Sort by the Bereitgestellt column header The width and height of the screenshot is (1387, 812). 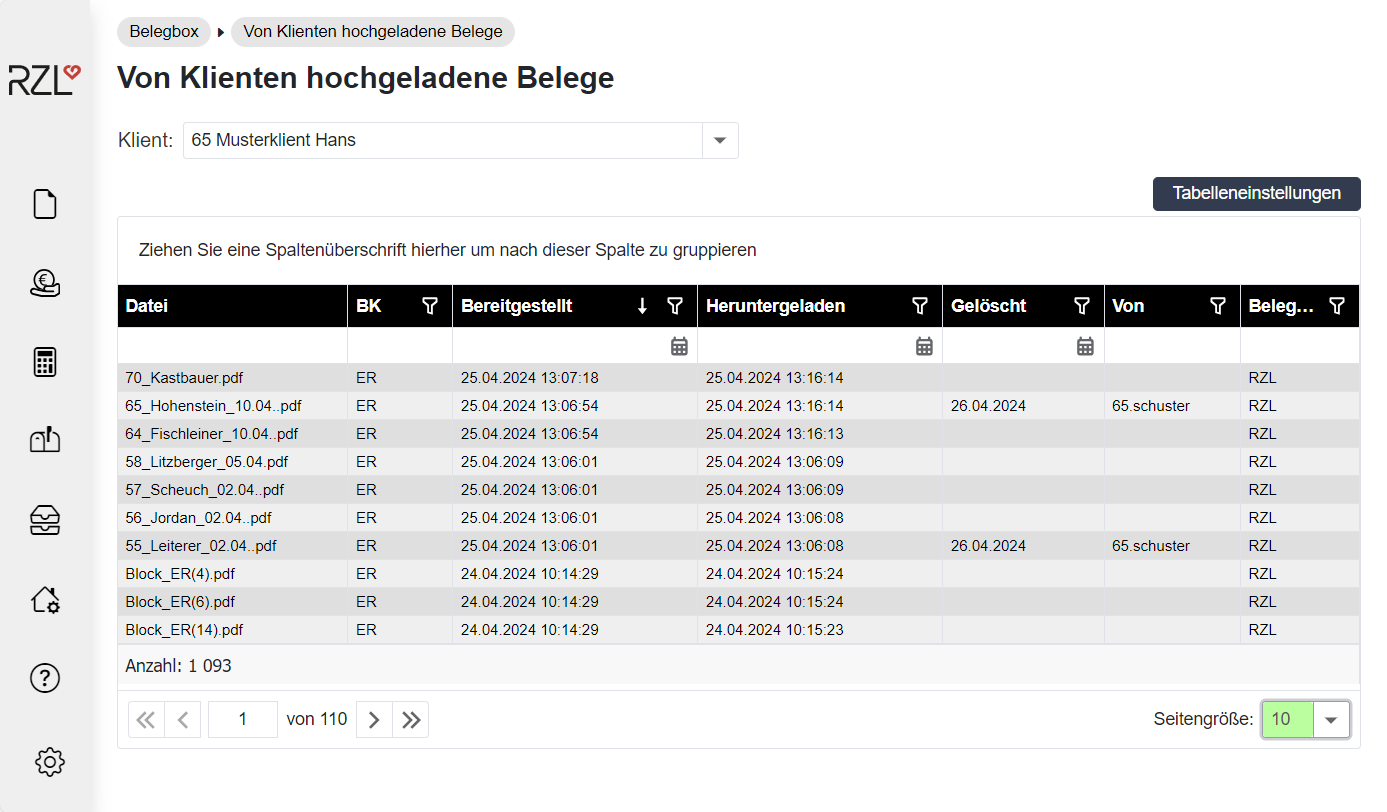pos(517,306)
